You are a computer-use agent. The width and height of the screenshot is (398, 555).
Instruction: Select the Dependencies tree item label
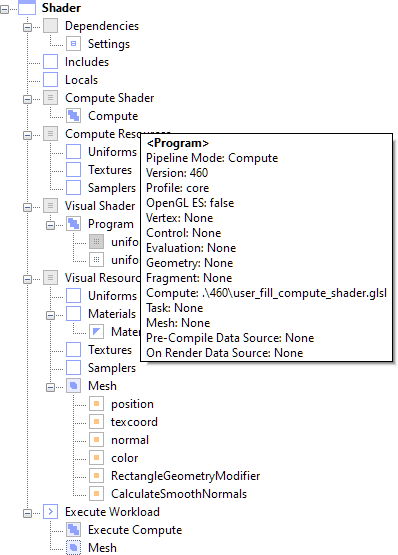102,26
